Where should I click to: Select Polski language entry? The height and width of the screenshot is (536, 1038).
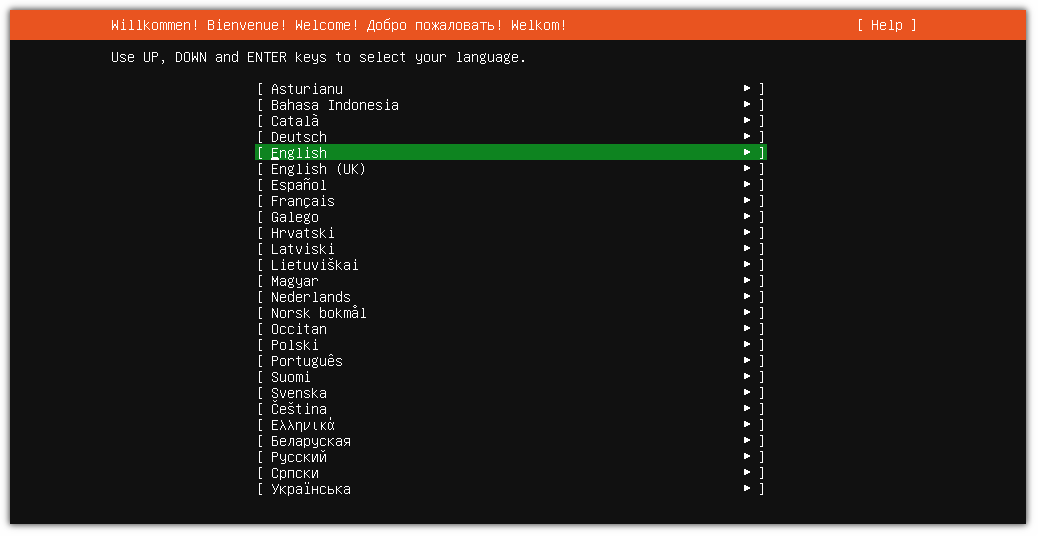coord(510,345)
